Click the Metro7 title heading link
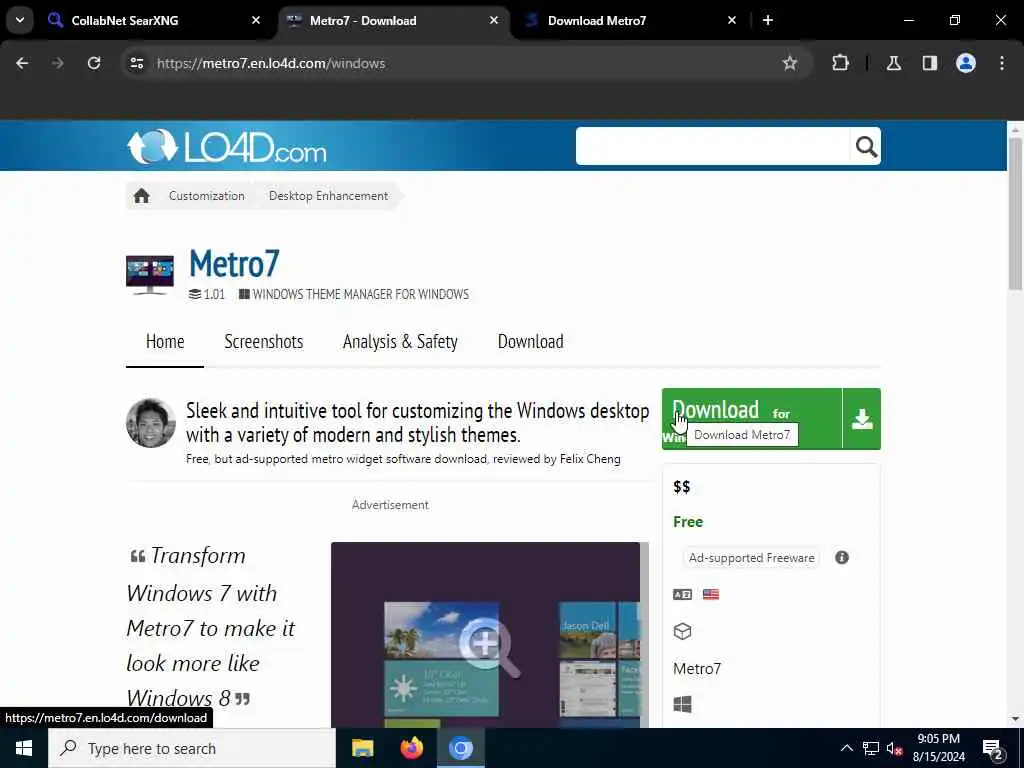 pyautogui.click(x=234, y=264)
